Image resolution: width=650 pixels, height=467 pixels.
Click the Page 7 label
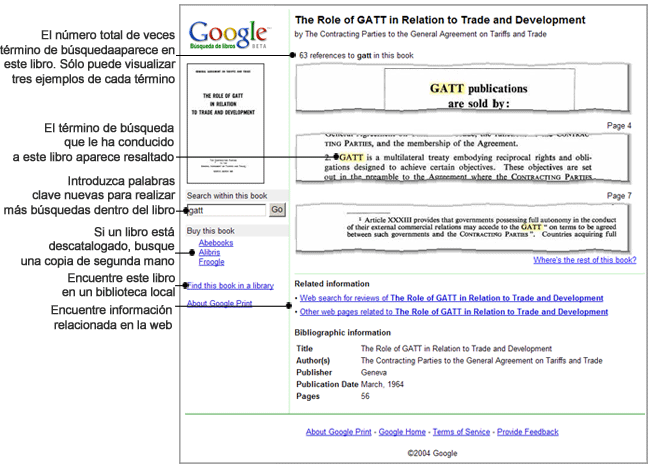pos(619,196)
